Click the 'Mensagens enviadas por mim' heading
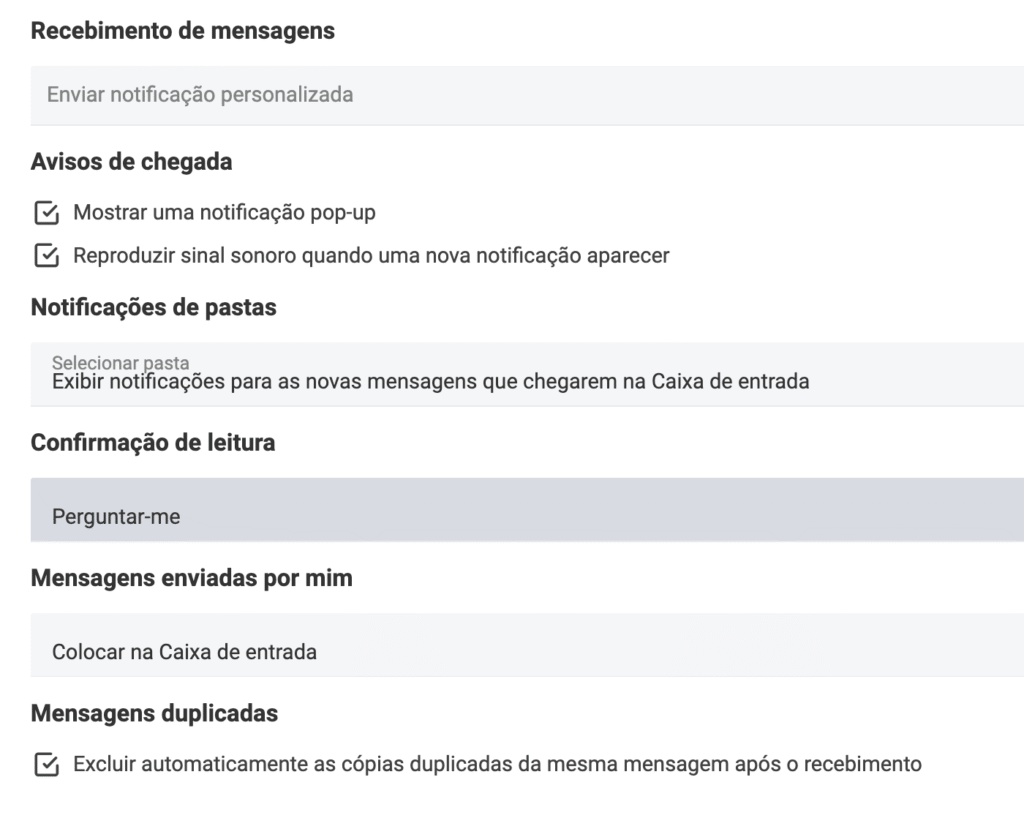The height and width of the screenshot is (818, 1024). (192, 578)
